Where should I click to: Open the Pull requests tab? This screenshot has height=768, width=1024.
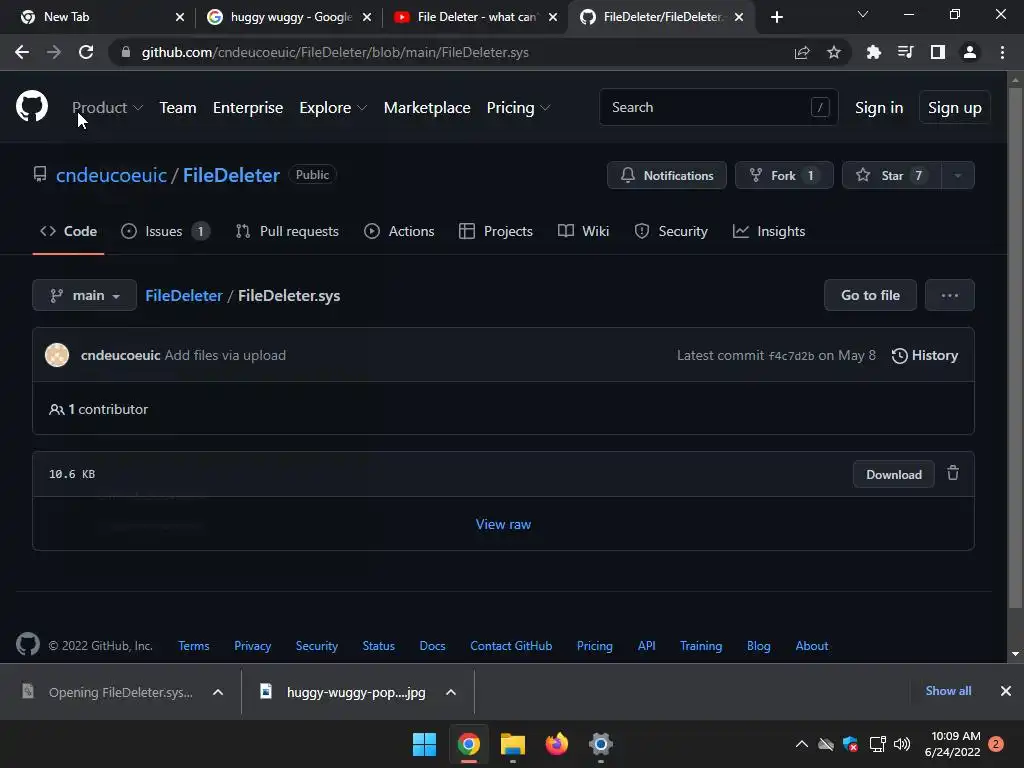[287, 231]
